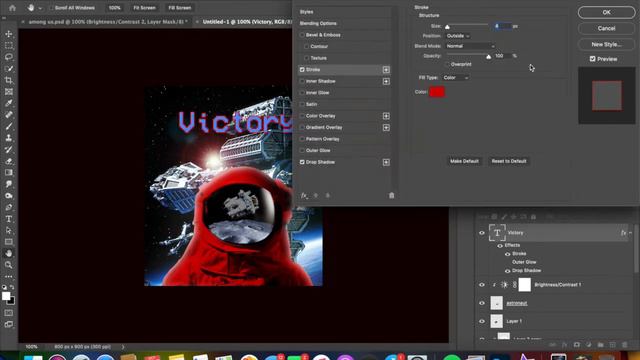
Task: Select the Clone Stamp tool
Action: coord(9,138)
